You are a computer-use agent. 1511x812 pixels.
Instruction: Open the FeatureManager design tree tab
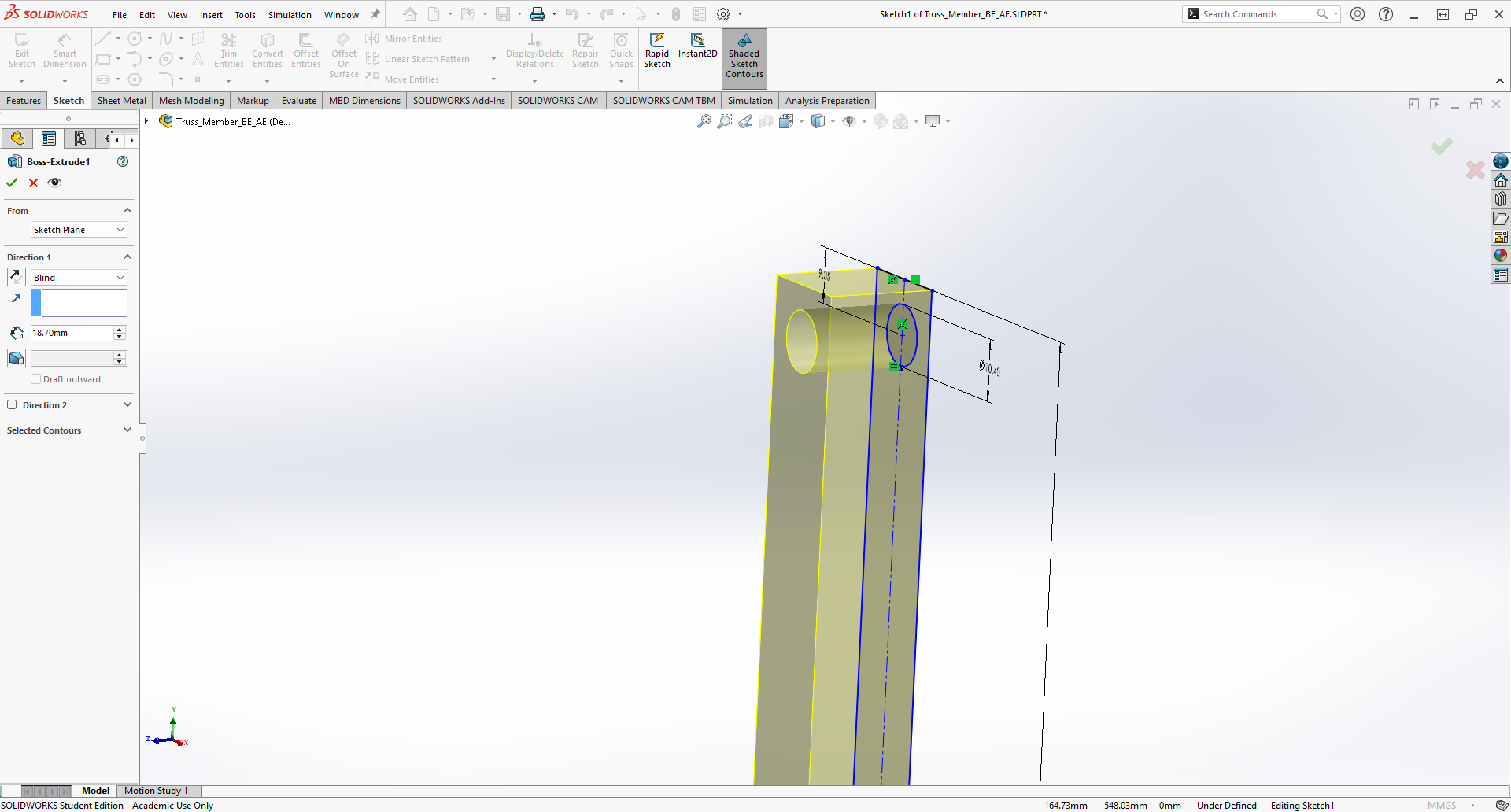(x=17, y=139)
